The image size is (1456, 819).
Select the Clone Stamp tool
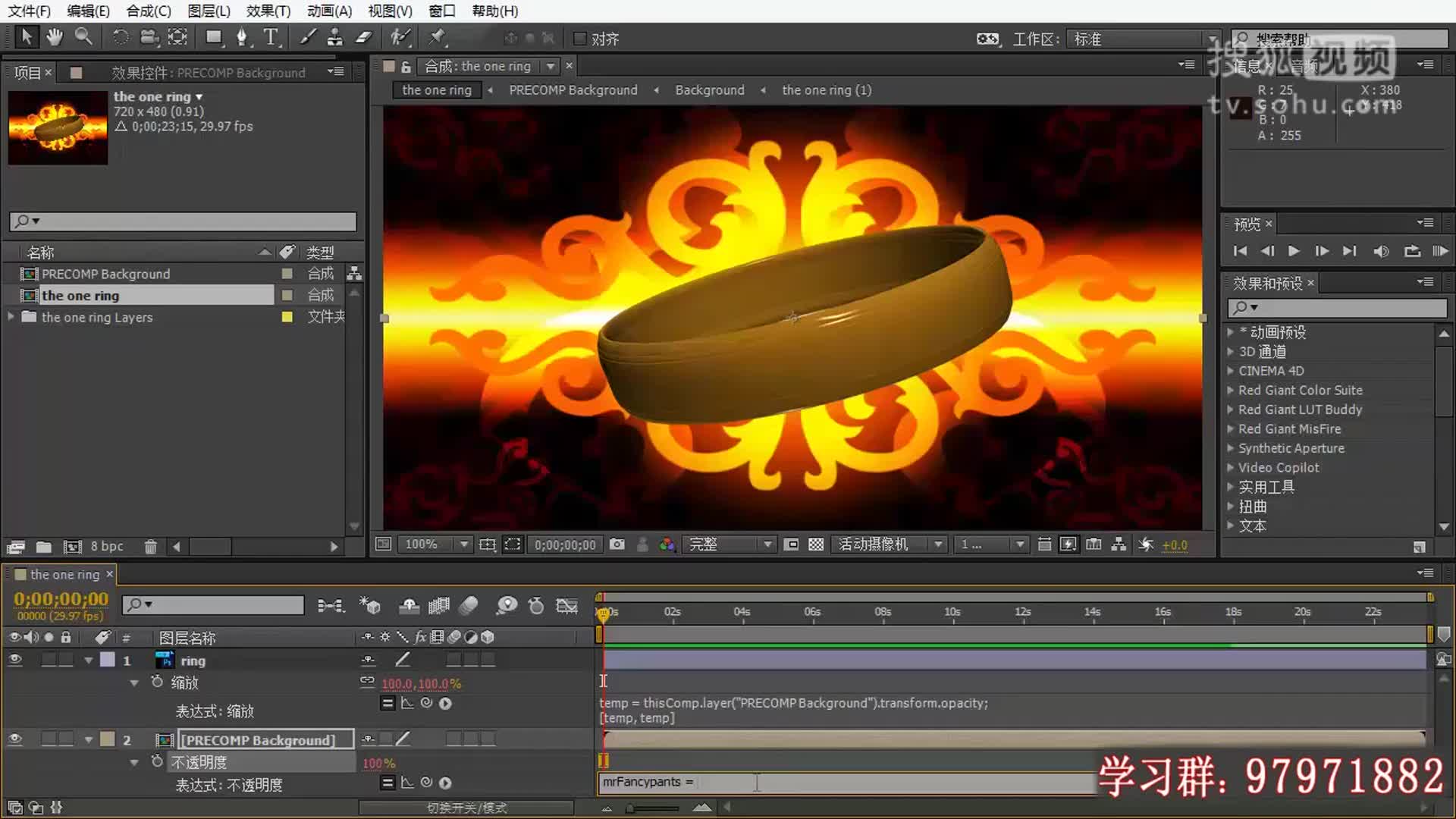(x=334, y=37)
